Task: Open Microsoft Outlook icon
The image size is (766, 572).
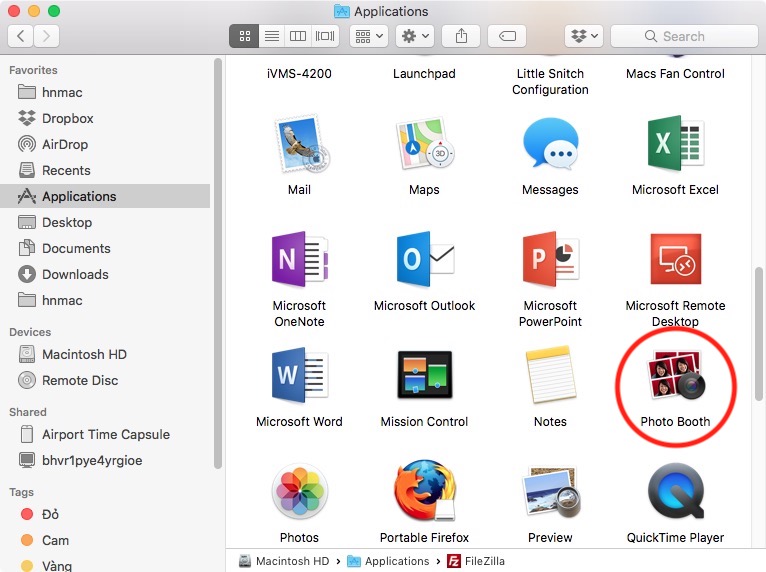Action: coord(425,259)
